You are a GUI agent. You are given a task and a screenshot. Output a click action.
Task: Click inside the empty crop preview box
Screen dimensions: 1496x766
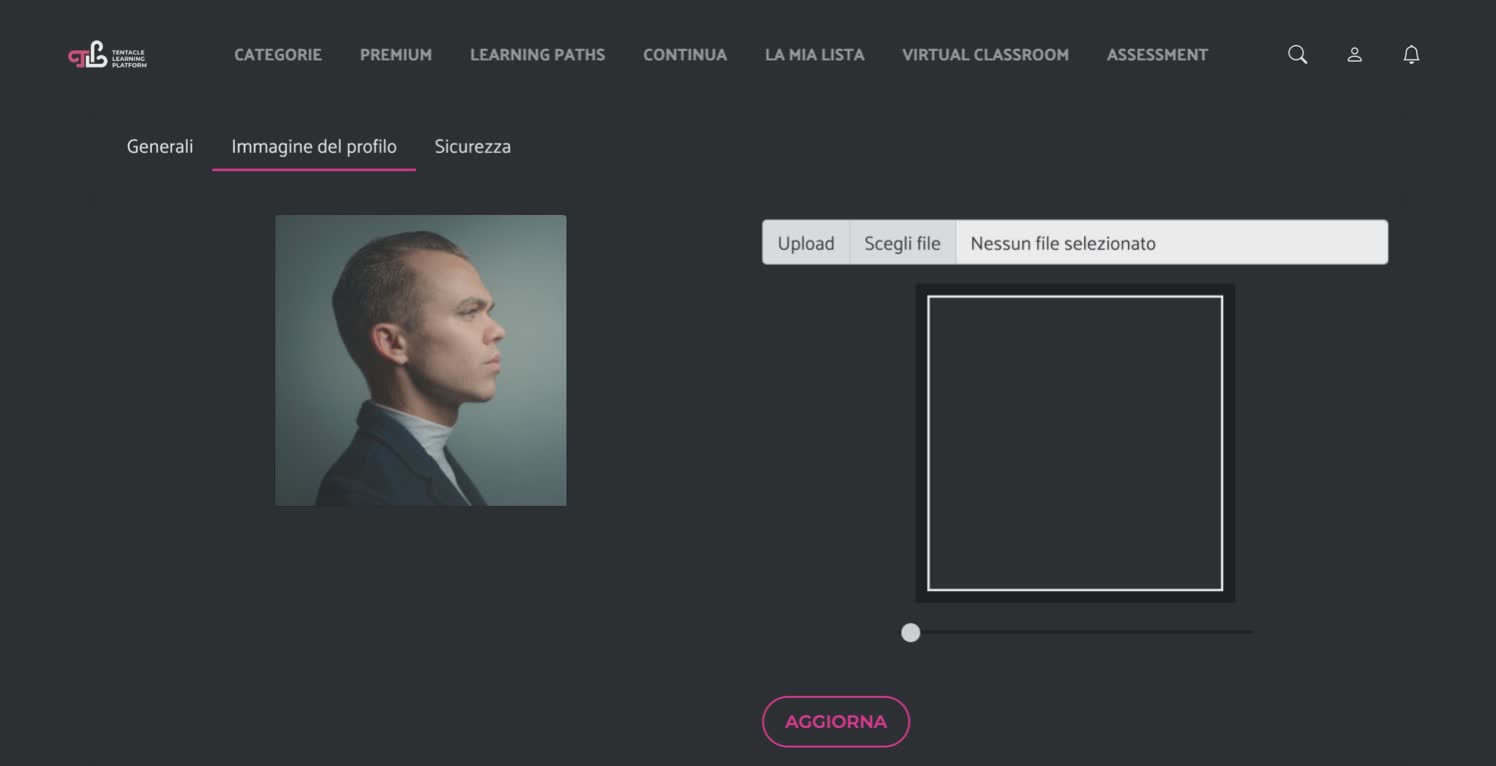tap(1075, 443)
